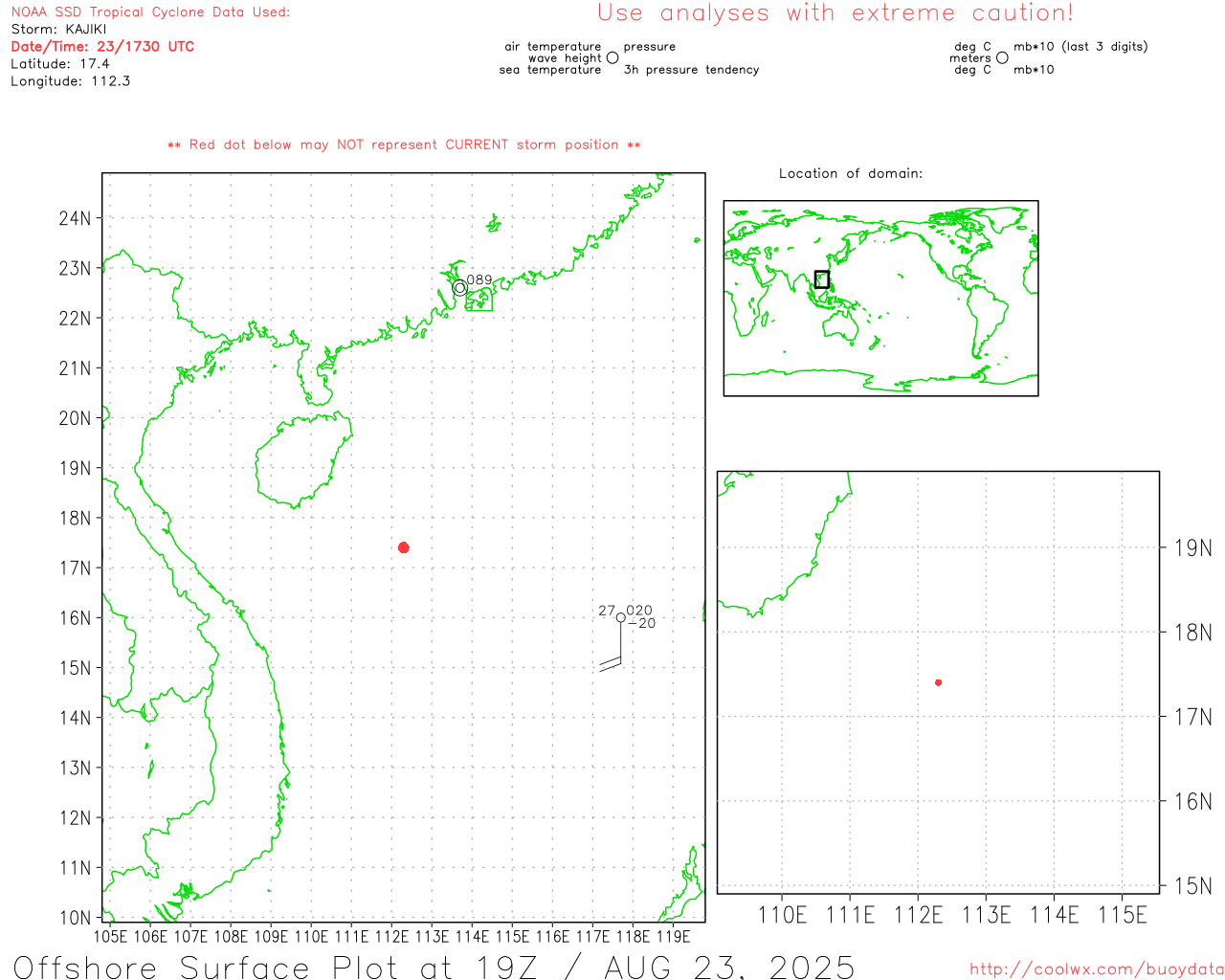1225x980 pixels.
Task: Click the 'Storm: KAJIKI' text
Action: [58, 29]
